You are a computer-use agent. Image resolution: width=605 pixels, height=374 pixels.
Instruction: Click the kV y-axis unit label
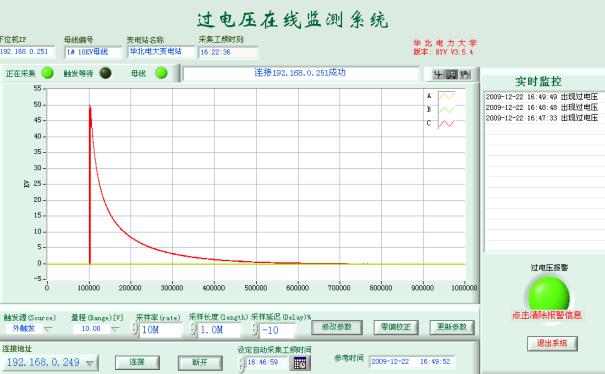pyautogui.click(x=27, y=184)
